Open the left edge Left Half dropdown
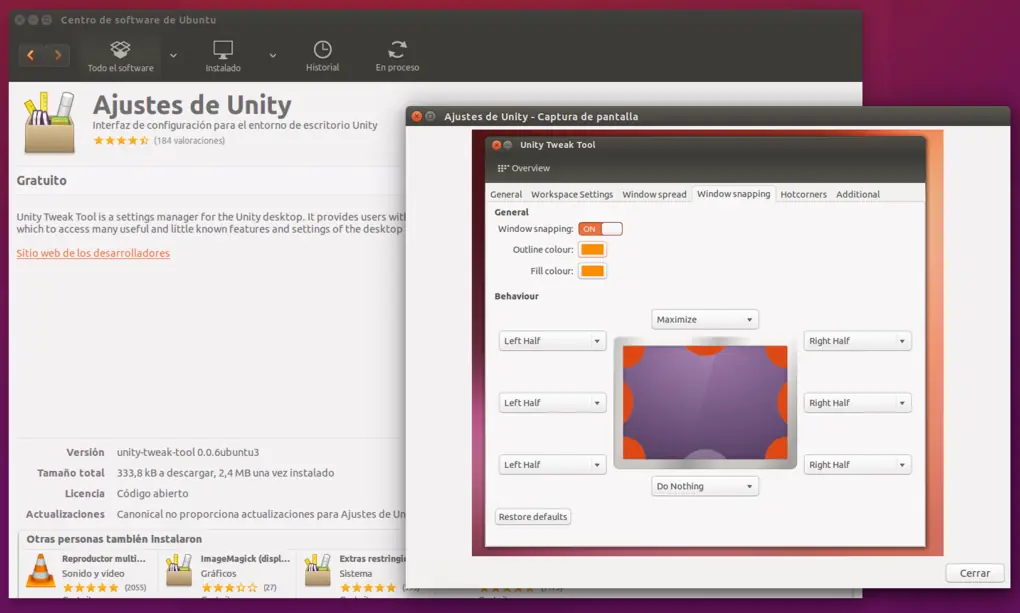 (552, 403)
